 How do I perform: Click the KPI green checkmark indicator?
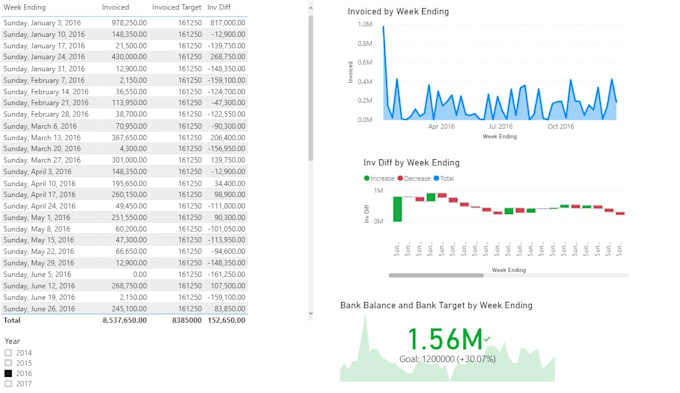pos(487,339)
